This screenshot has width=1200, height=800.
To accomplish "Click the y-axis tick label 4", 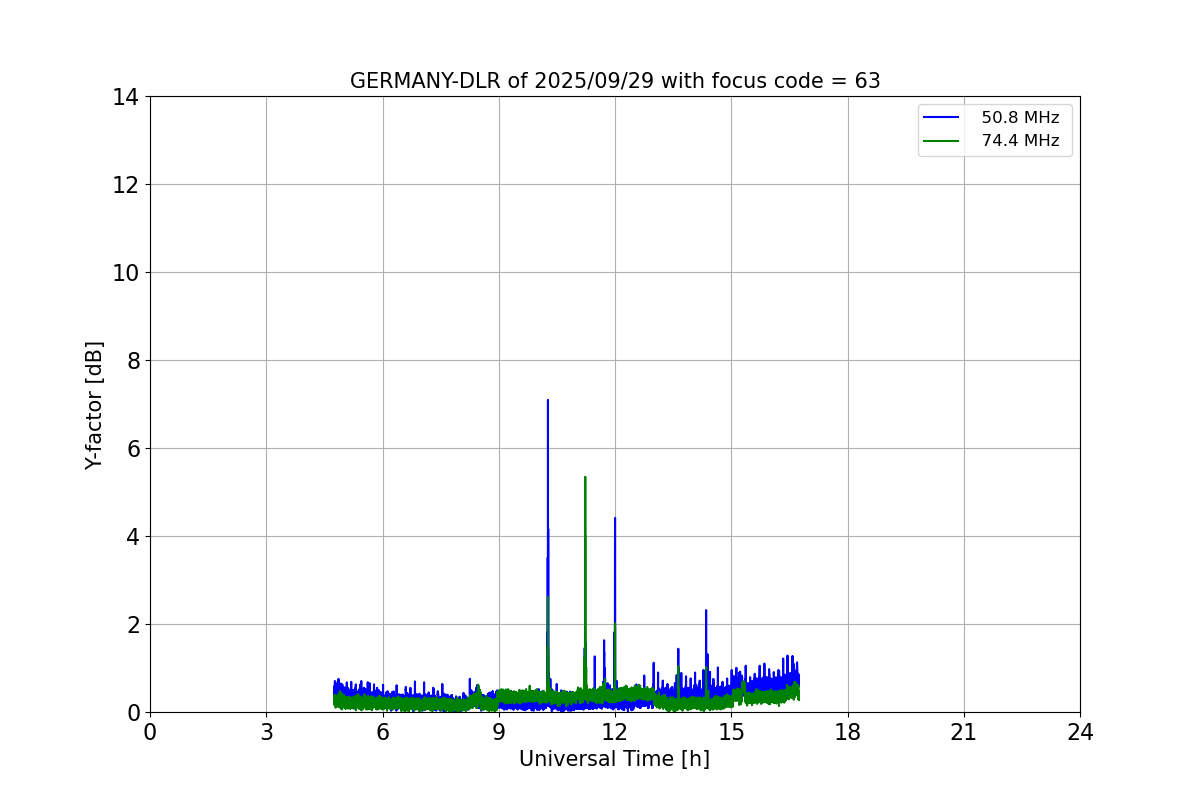I will pyautogui.click(x=132, y=537).
